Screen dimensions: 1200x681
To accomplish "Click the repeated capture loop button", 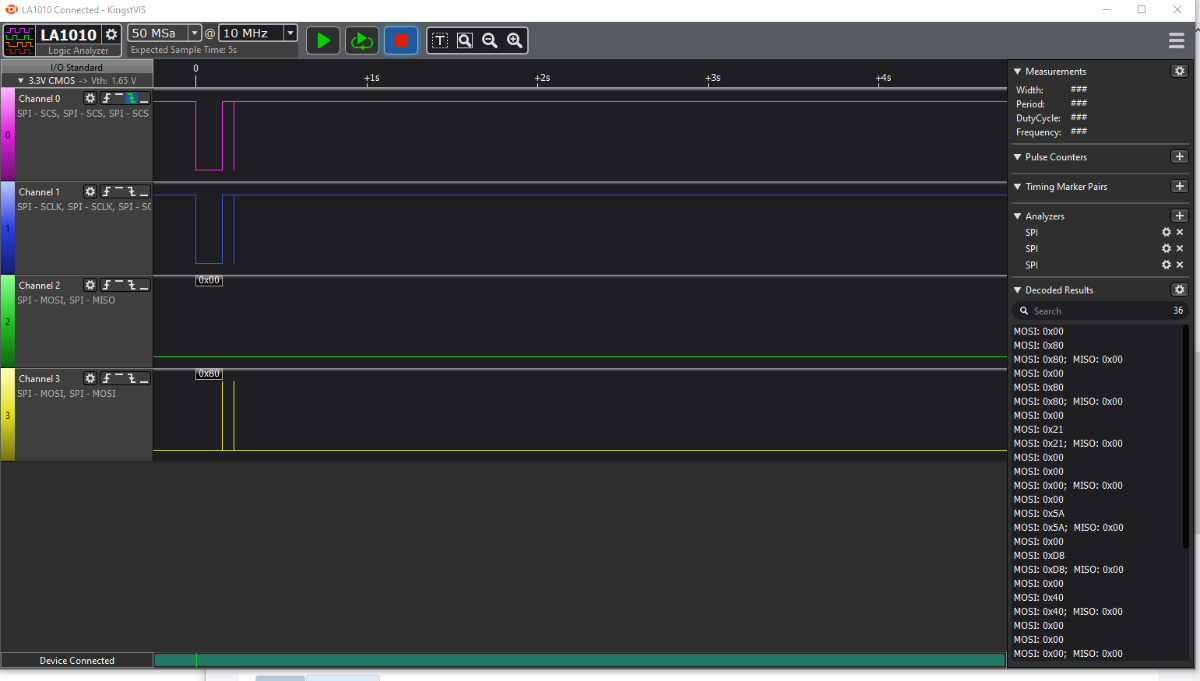I will 361,40.
